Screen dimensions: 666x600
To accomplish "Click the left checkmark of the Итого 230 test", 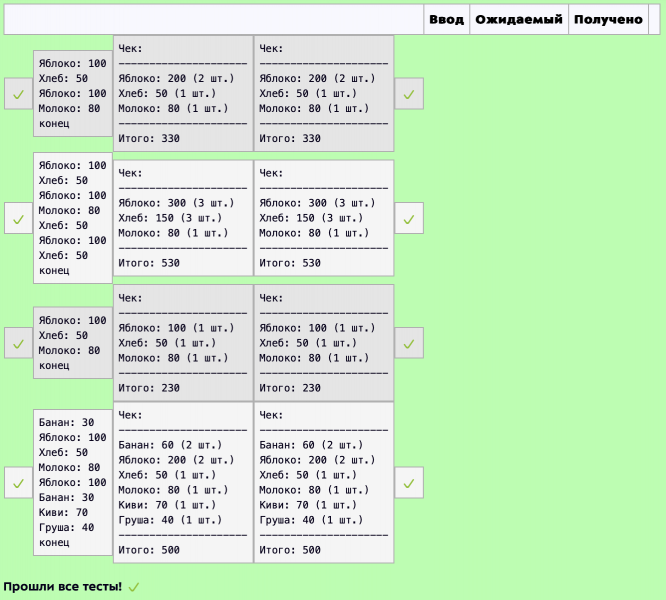I will coord(18,344).
